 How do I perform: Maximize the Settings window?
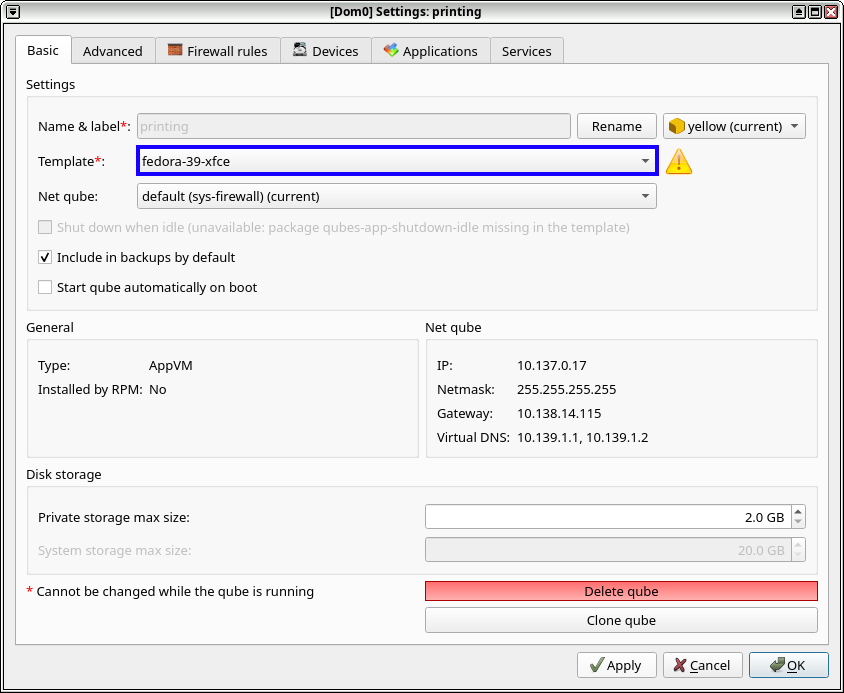[x=815, y=11]
